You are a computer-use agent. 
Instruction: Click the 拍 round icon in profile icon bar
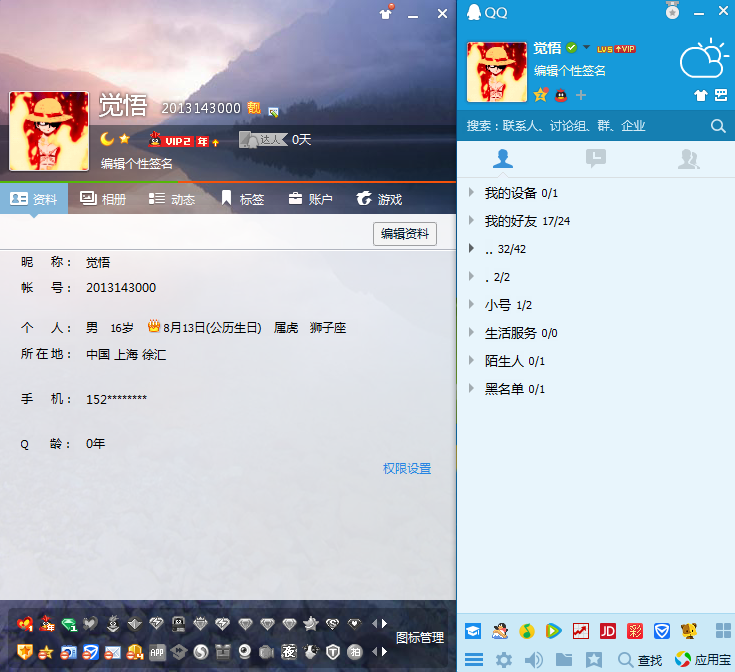pos(355,652)
